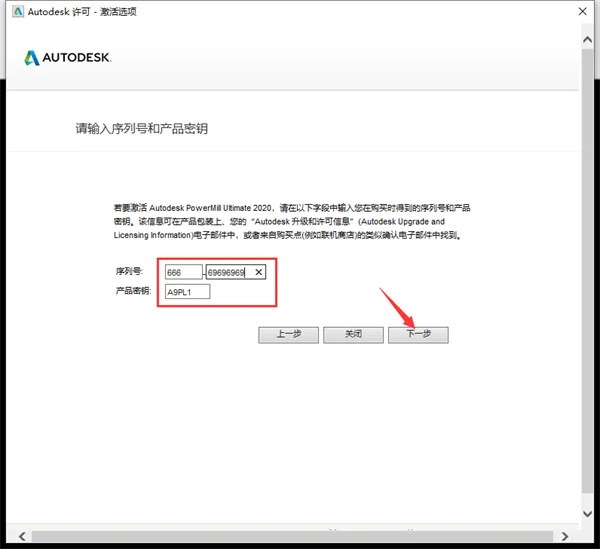Click horizontal scrollbar left arrow
Image resolution: width=600 pixels, height=549 pixels.
[22, 536]
